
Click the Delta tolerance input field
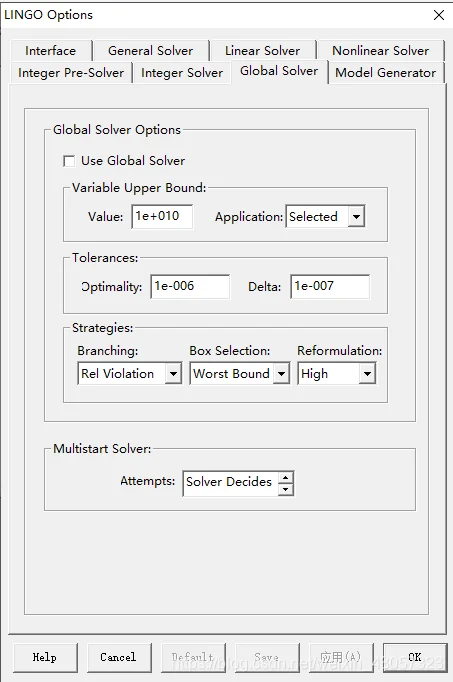pyautogui.click(x=330, y=286)
